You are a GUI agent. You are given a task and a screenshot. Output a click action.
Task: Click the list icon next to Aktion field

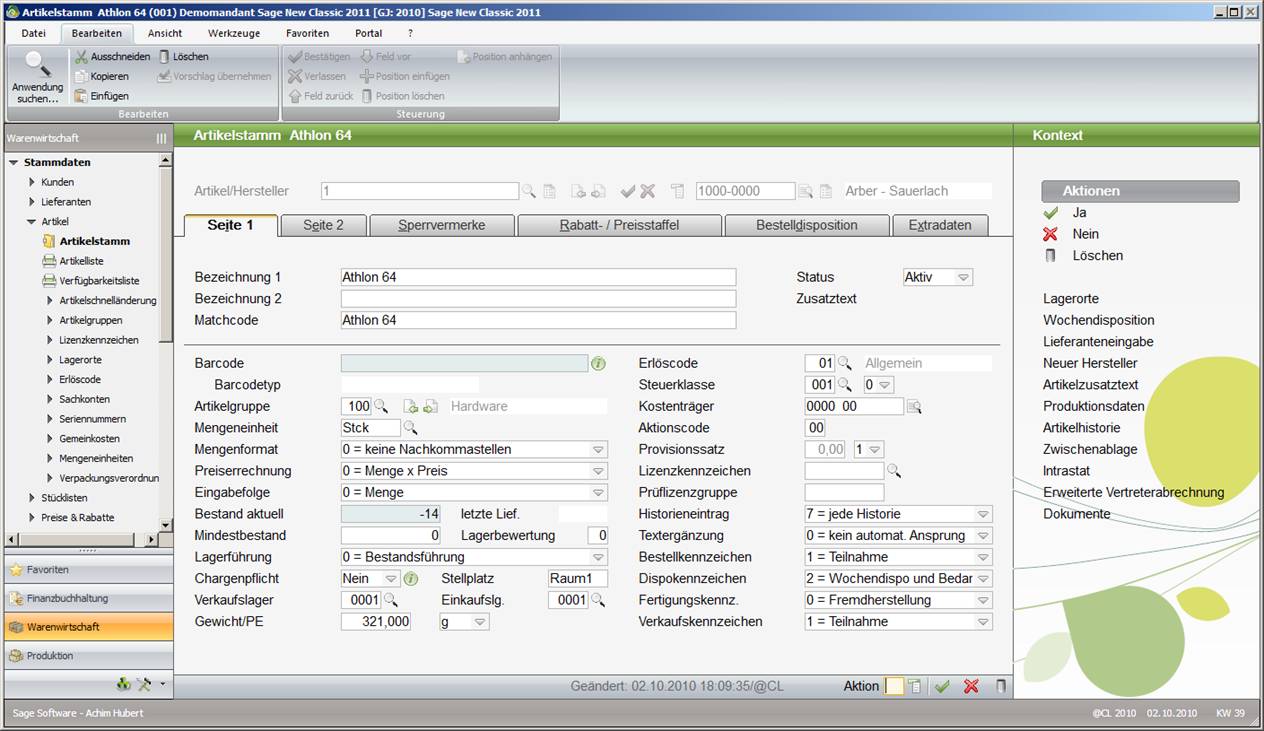(x=914, y=686)
